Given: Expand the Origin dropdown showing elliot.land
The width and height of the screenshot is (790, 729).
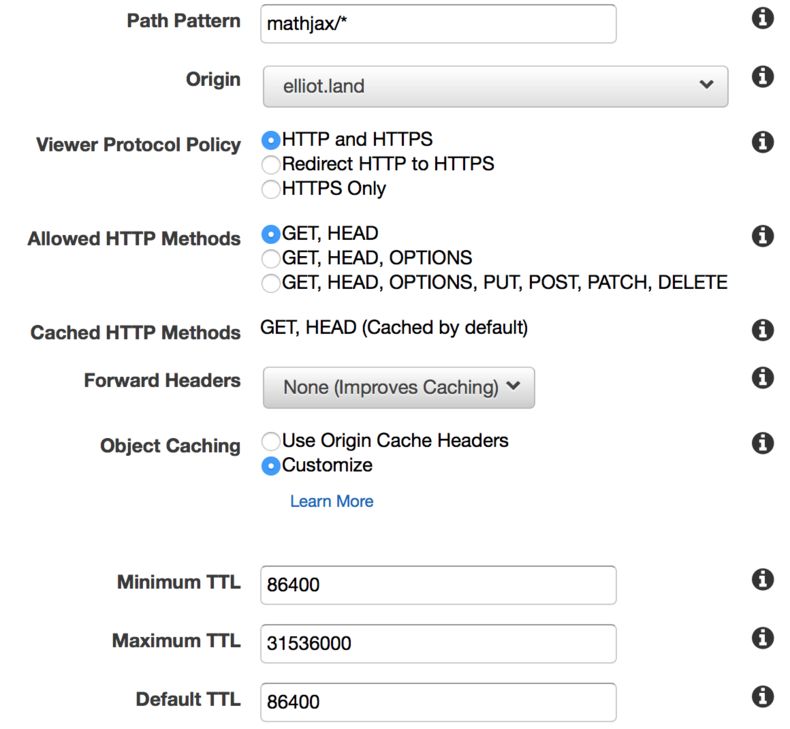Looking at the screenshot, I should pyautogui.click(x=495, y=86).
